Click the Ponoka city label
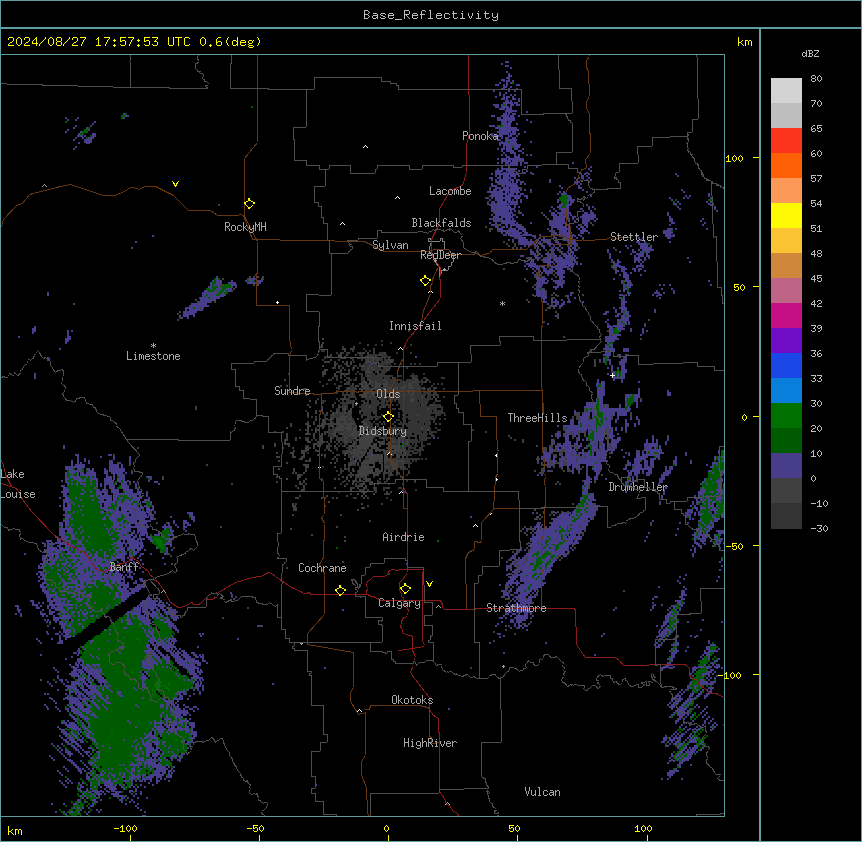 [480, 136]
